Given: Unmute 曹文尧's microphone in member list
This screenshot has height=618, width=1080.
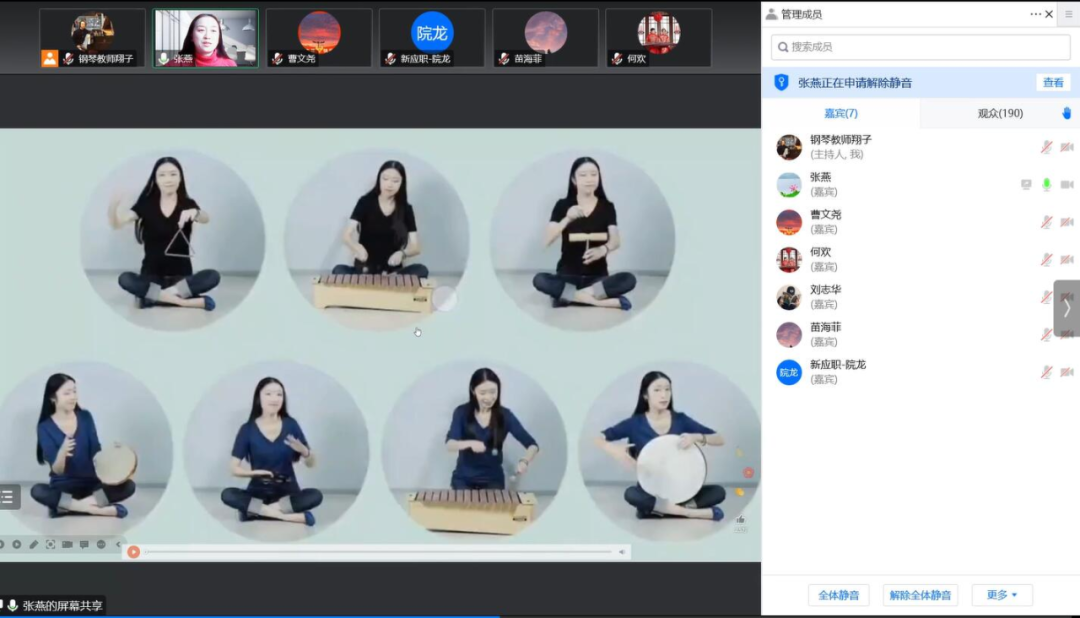Looking at the screenshot, I should tap(1046, 222).
